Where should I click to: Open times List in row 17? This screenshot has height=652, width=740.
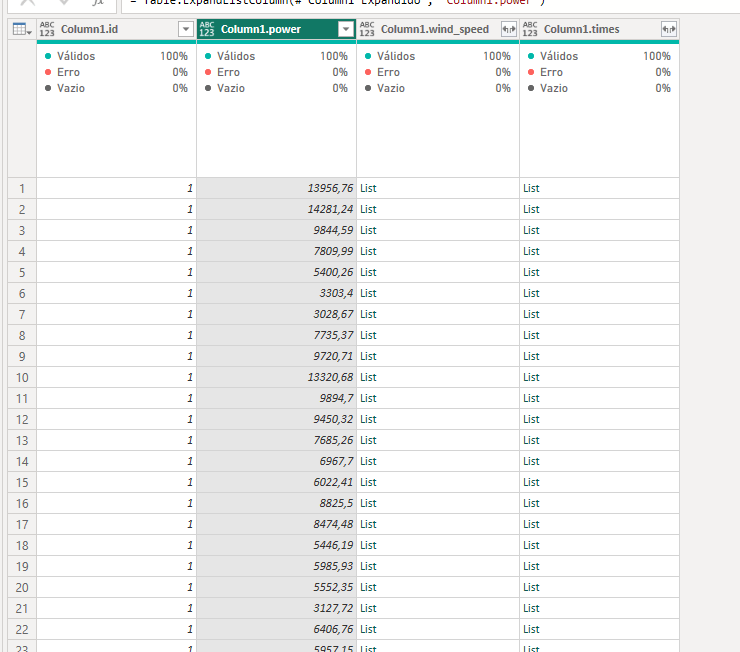click(531, 524)
